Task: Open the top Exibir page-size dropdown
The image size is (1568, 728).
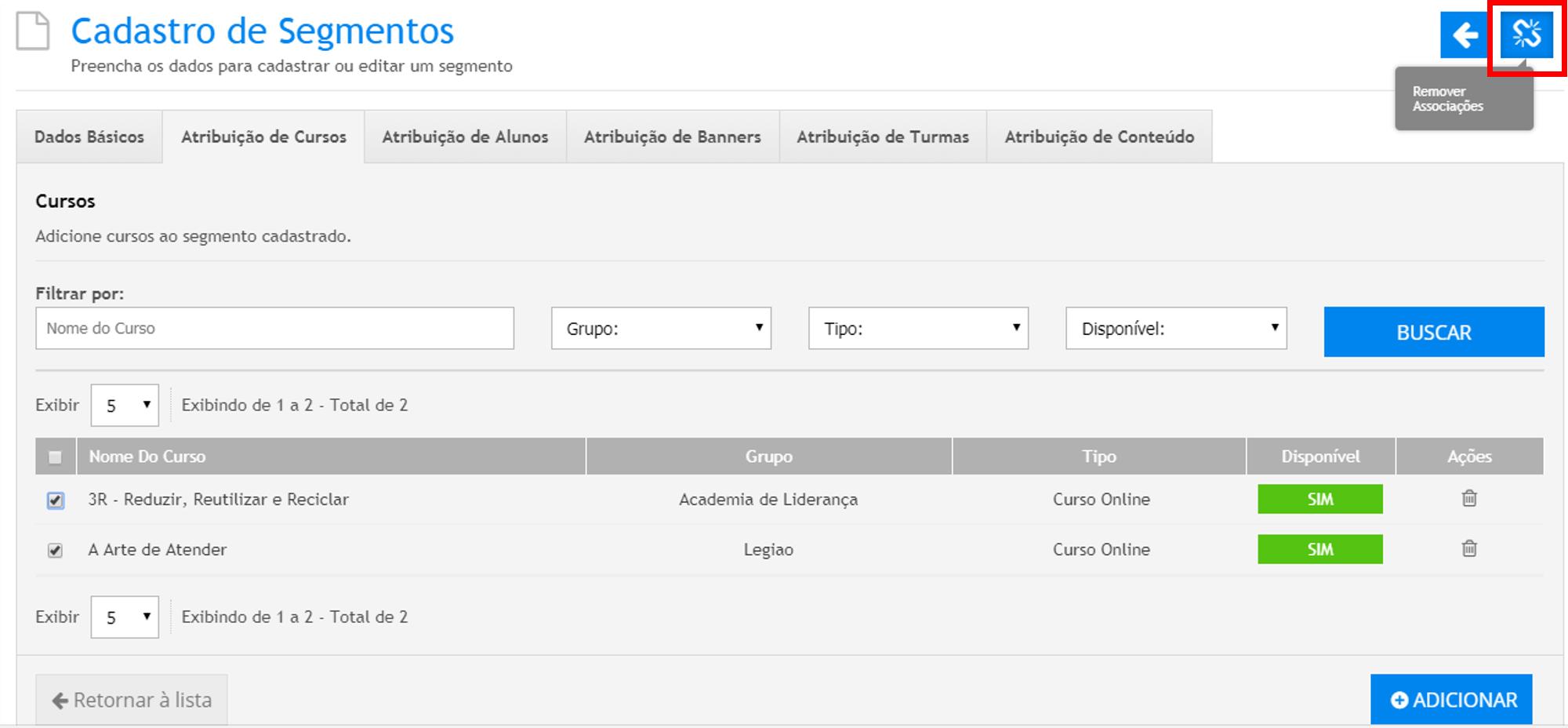Action: click(125, 406)
